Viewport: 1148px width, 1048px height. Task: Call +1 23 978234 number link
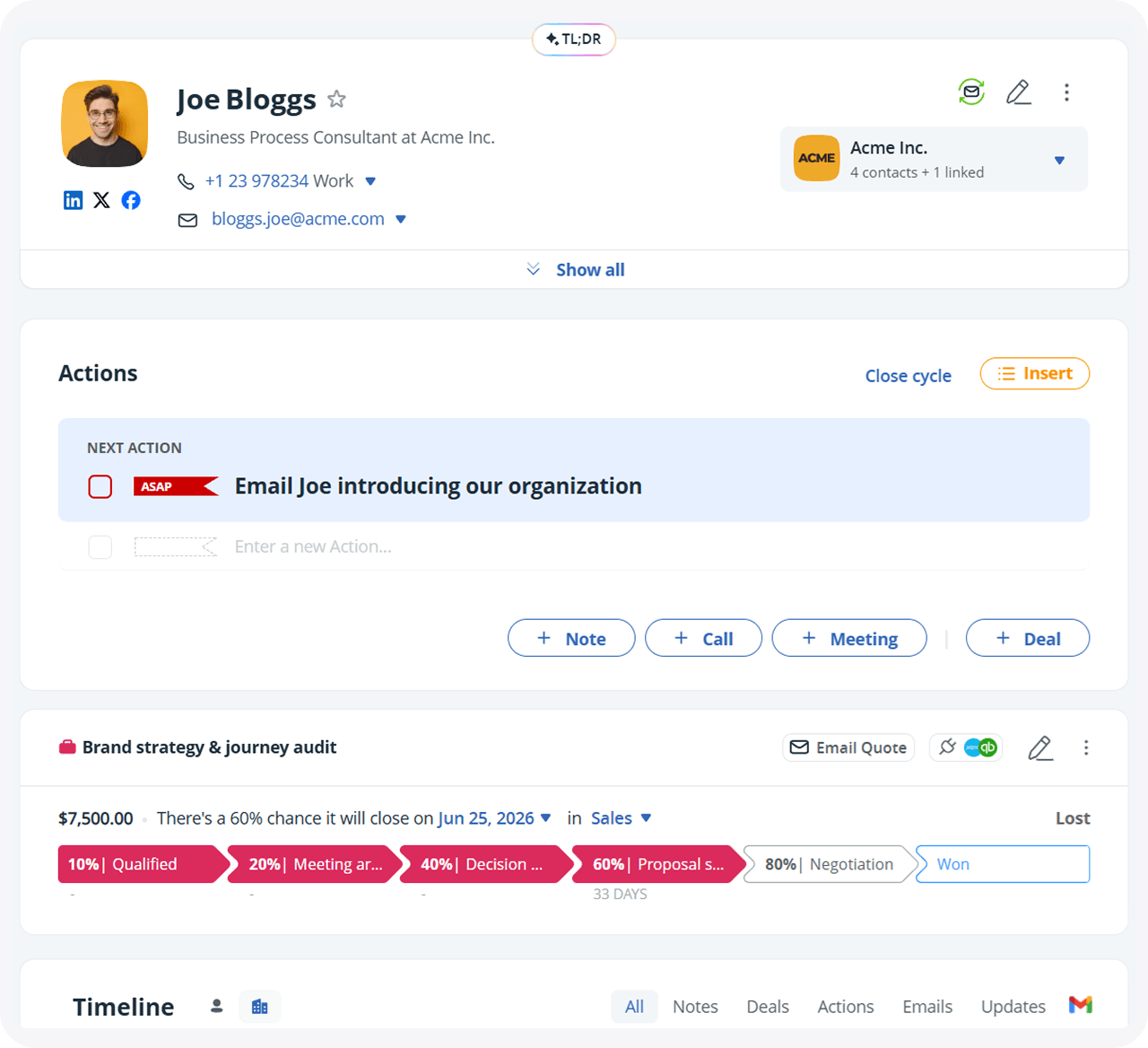pyautogui.click(x=257, y=181)
